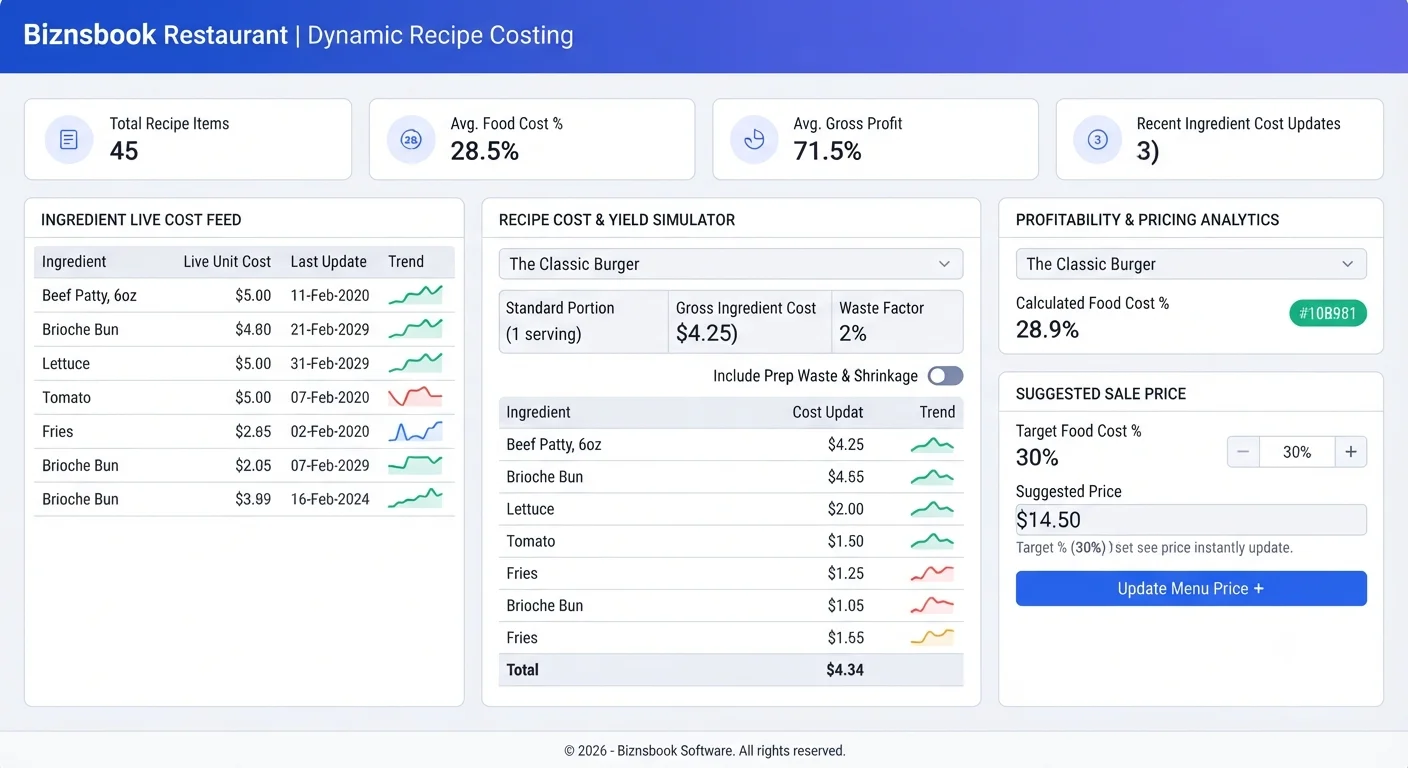The height and width of the screenshot is (768, 1408).
Task: Click the 16-Feb-2024 date cell
Action: [x=330, y=500]
